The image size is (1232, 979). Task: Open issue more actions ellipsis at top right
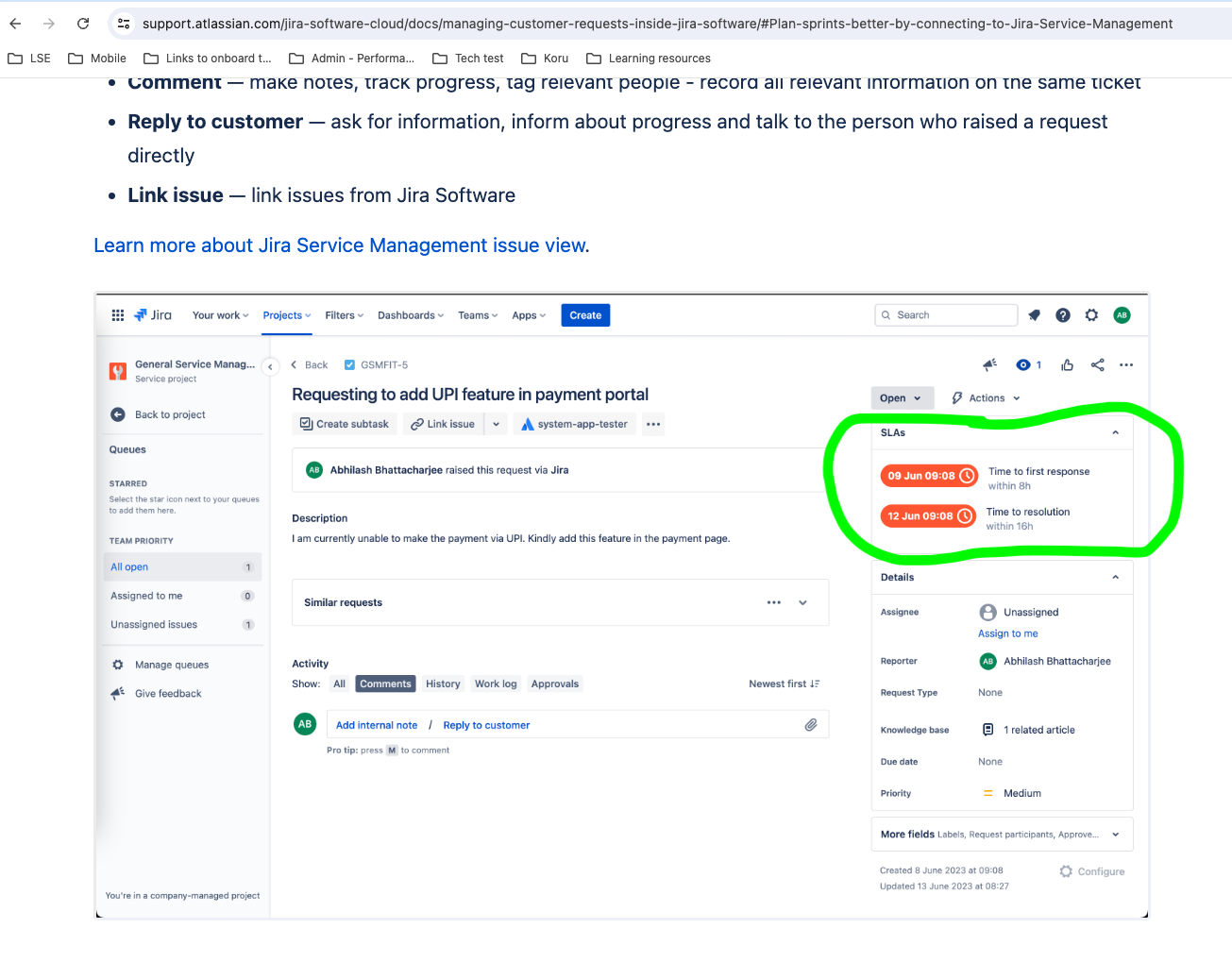pos(1126,364)
